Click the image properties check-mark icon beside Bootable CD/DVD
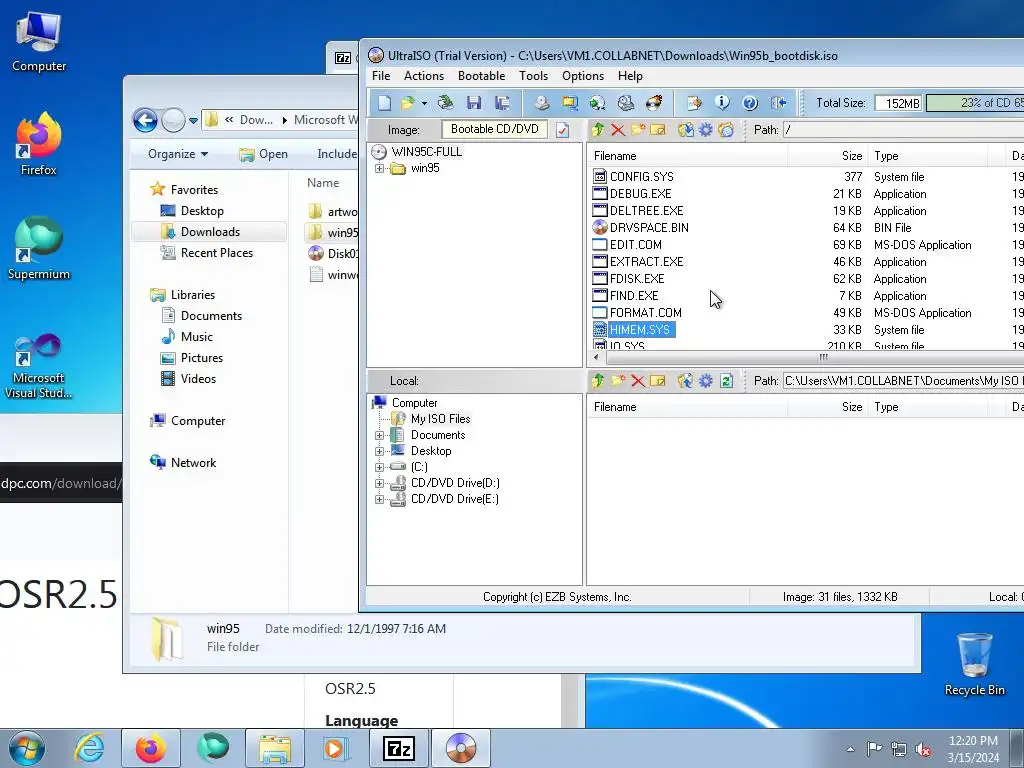The width and height of the screenshot is (1024, 768). click(562, 130)
